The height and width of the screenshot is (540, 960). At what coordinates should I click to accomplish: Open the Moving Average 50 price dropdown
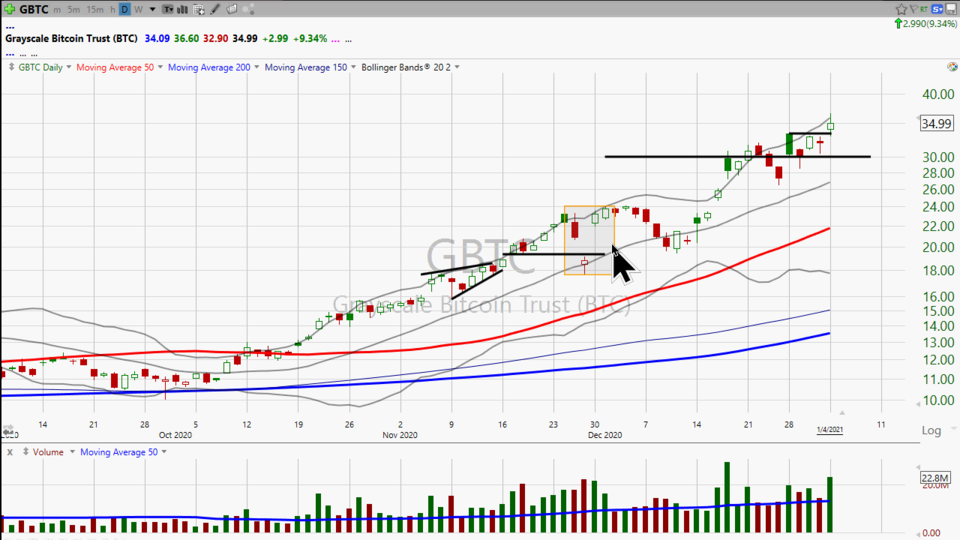click(160, 67)
